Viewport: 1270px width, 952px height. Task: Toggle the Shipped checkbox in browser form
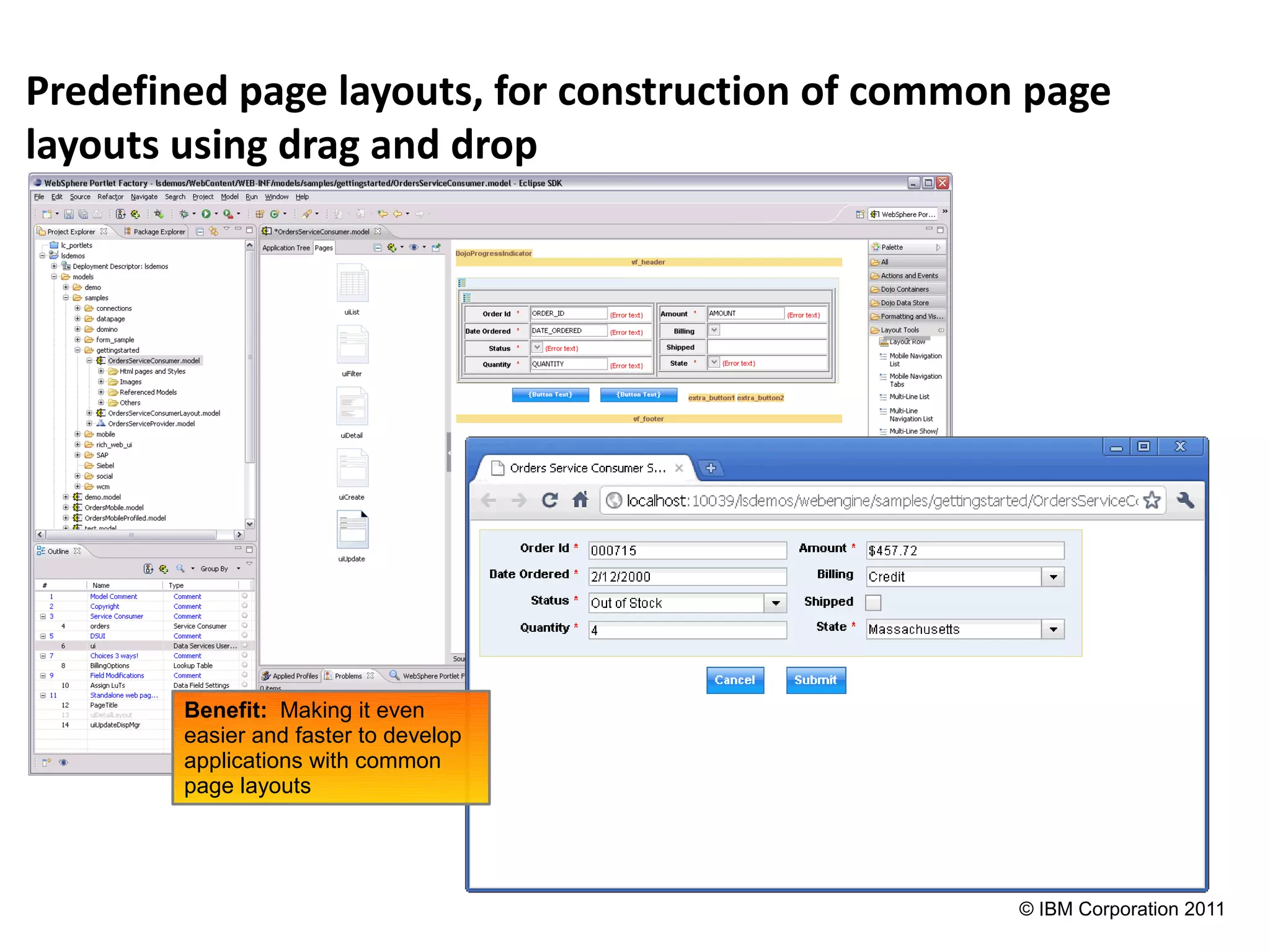[873, 602]
